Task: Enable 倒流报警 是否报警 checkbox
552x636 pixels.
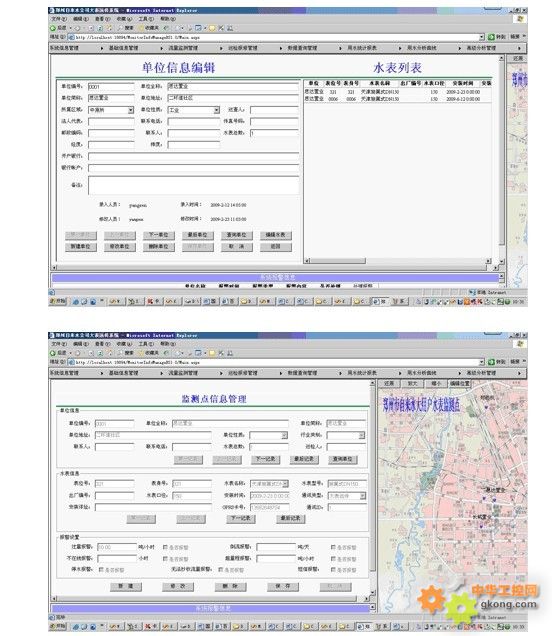Action: 333,547
